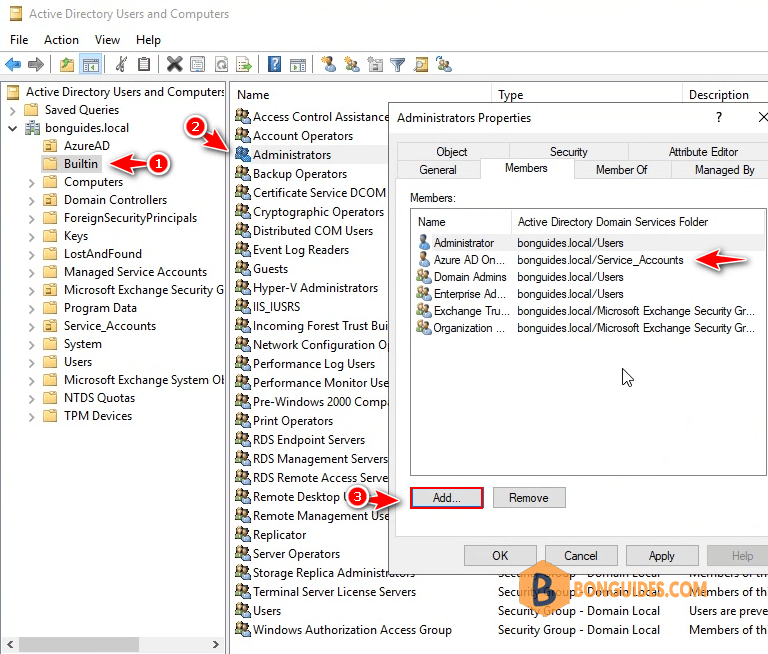Screen dimensions: 768x654
Task: Click the Forward arrow toolbar icon
Action: (x=36, y=64)
